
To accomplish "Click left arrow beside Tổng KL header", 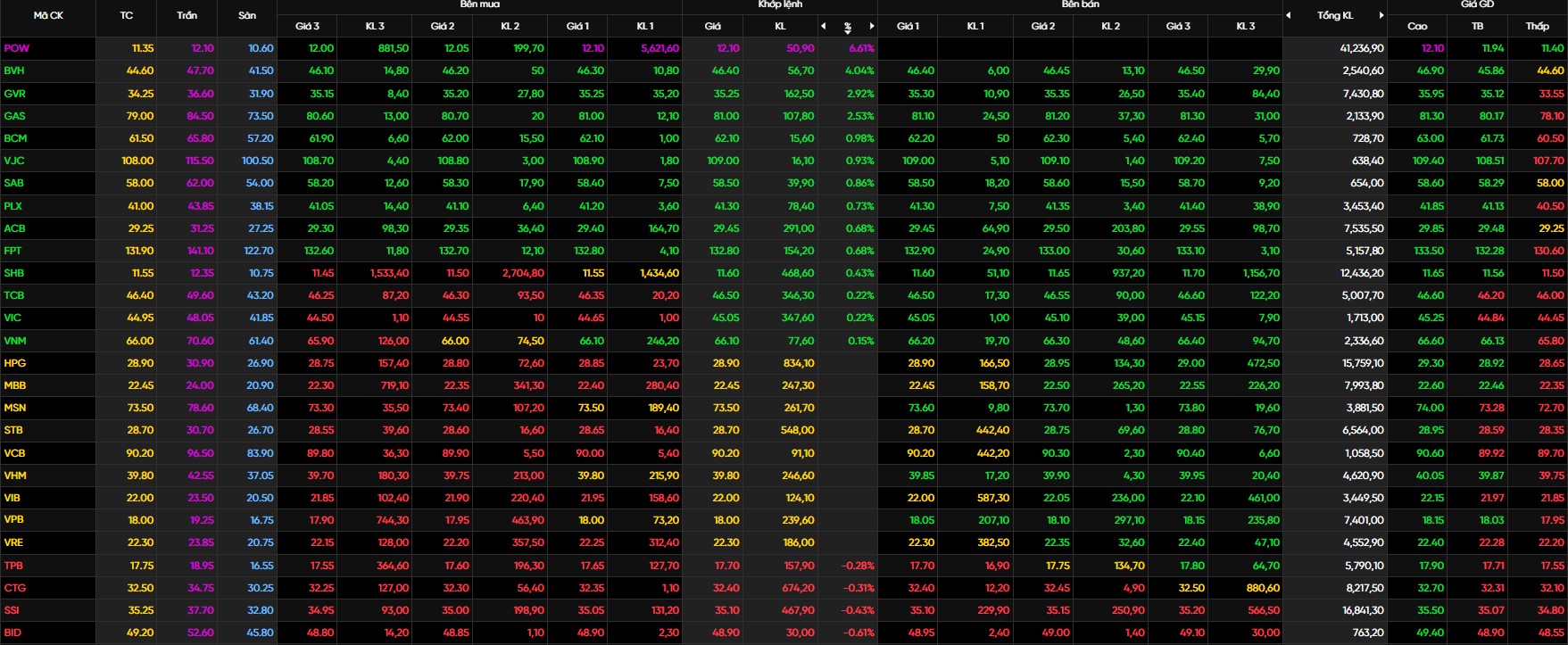I will coord(1289,15).
